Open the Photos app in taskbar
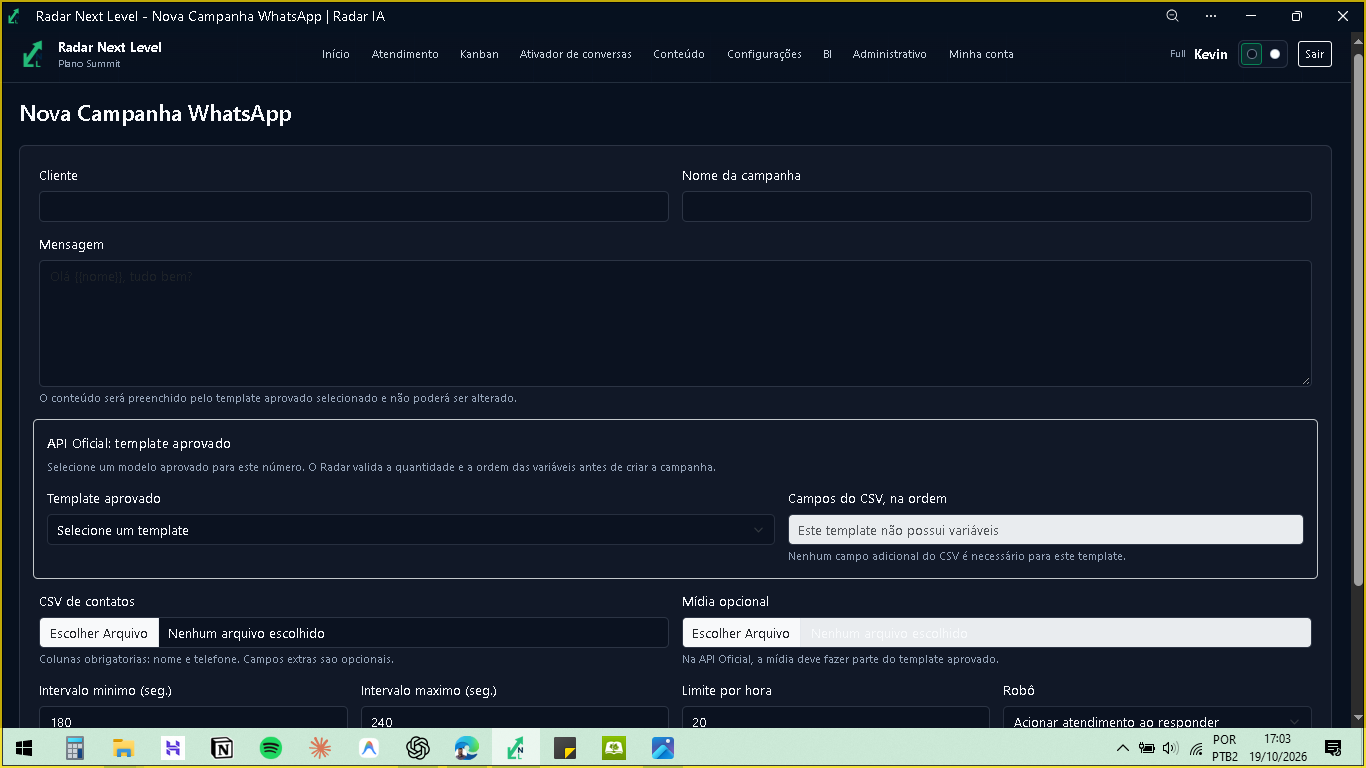 pos(663,748)
